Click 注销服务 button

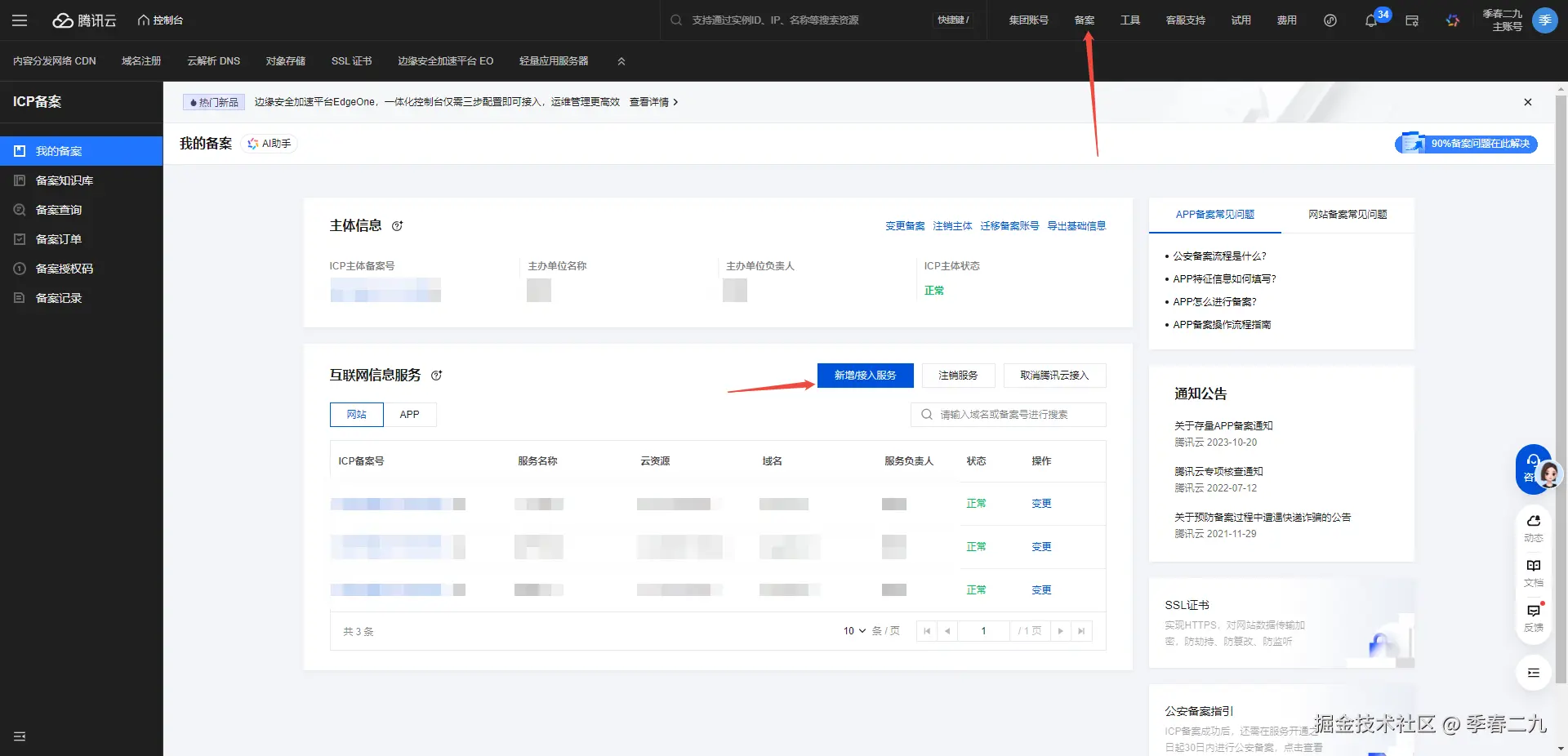click(958, 376)
